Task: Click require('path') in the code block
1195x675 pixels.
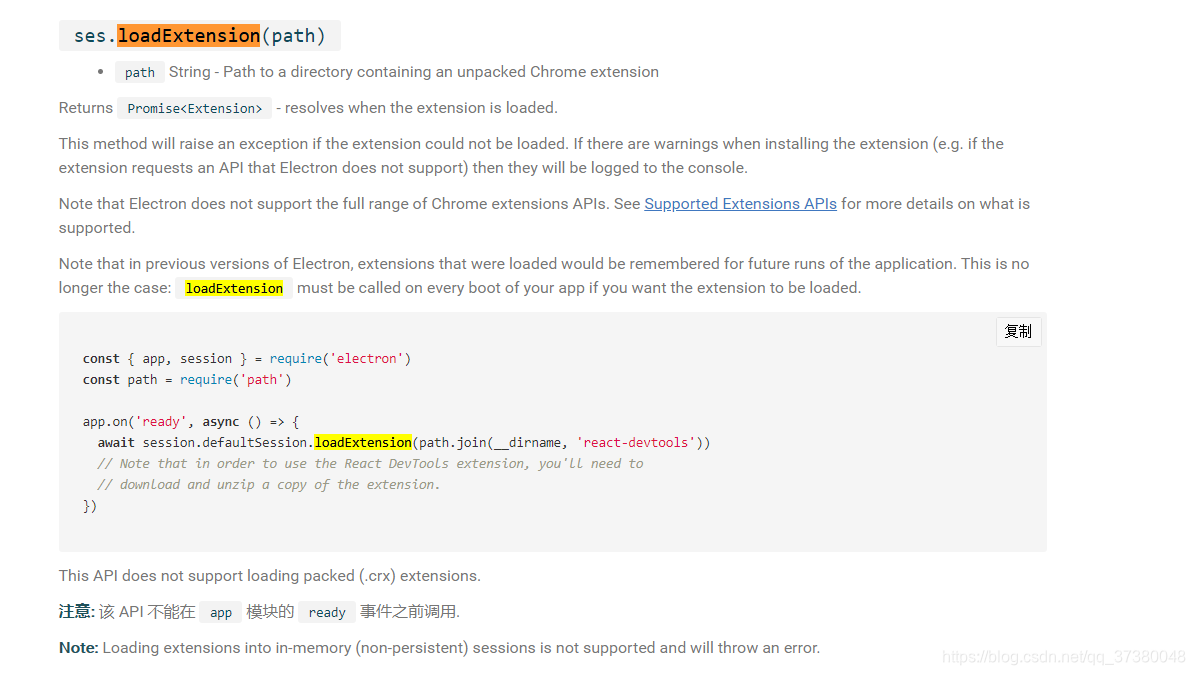Action: click(x=235, y=379)
